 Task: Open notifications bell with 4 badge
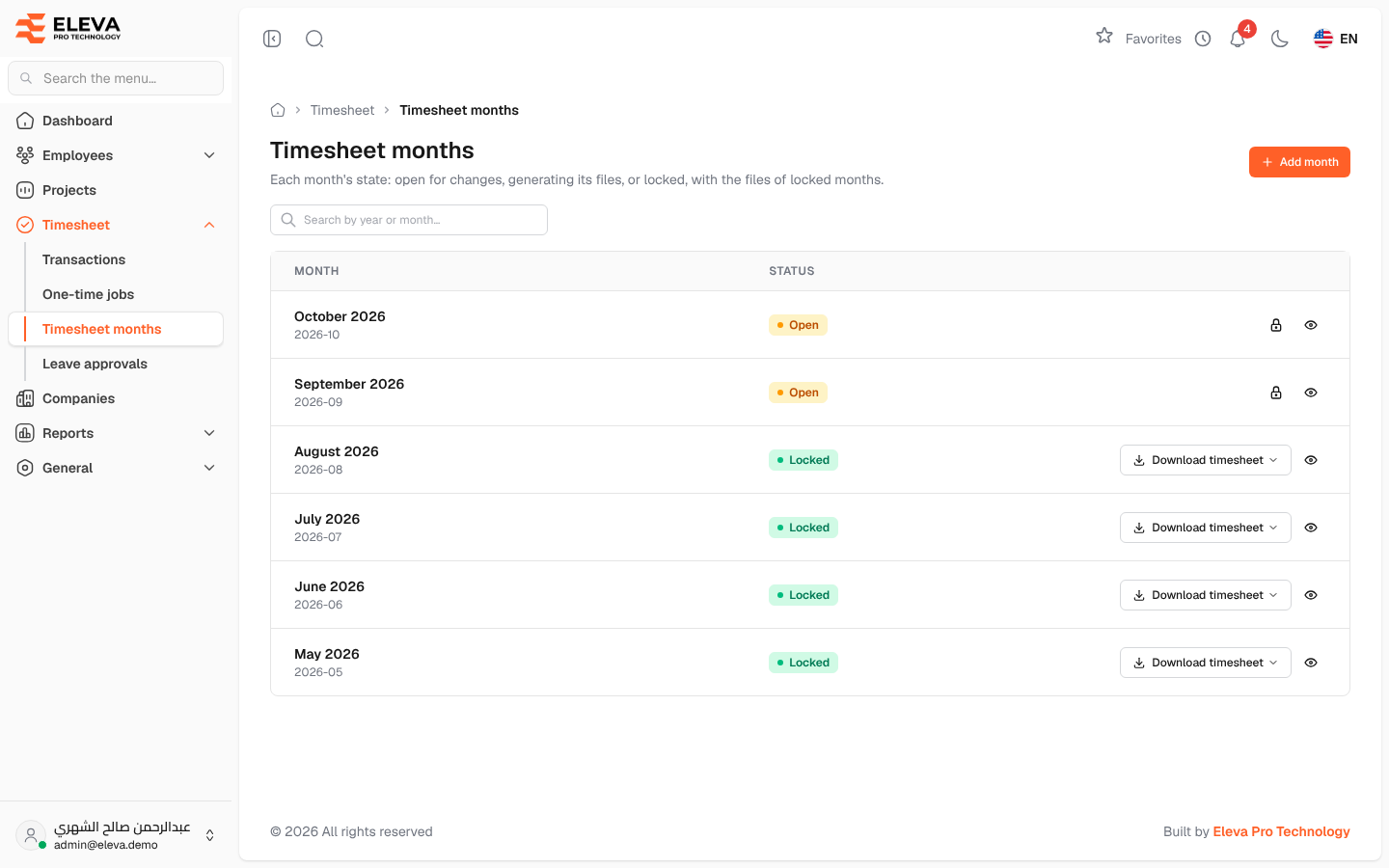1239,37
